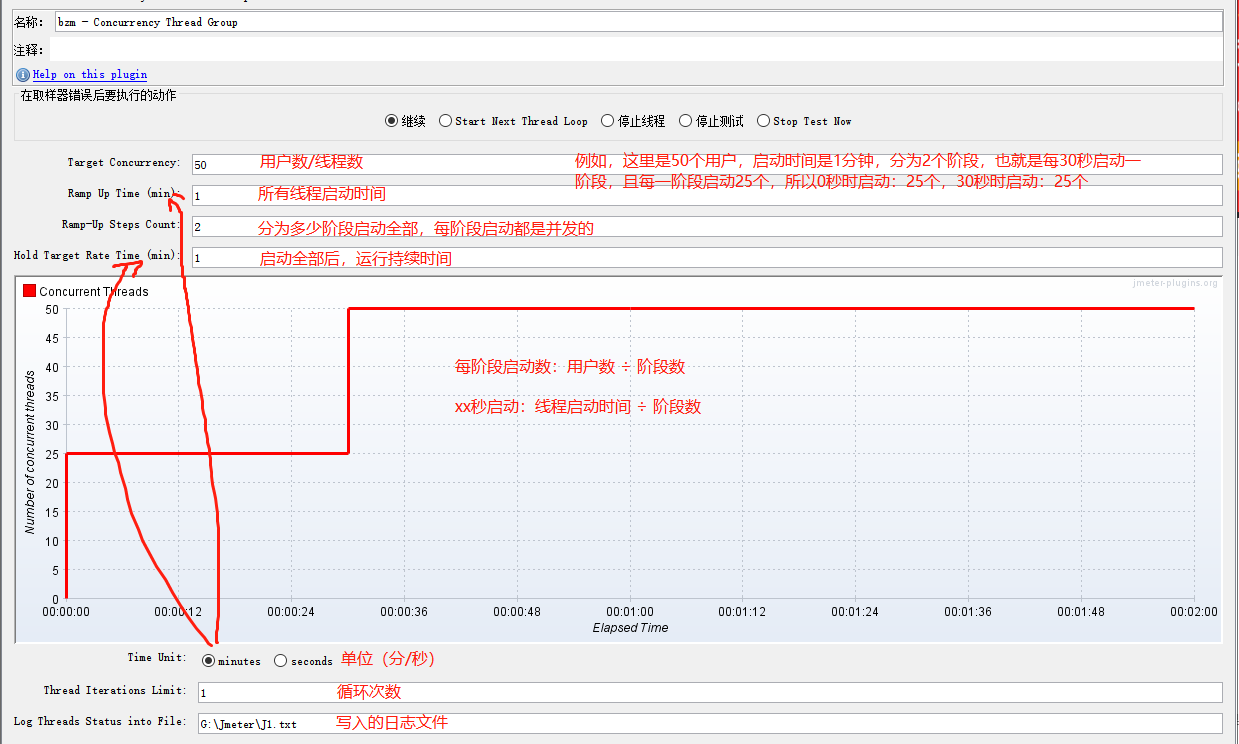Click the Number of concurrent threads axis label
Screen dimensions: 1239x744
(x=30, y=452)
